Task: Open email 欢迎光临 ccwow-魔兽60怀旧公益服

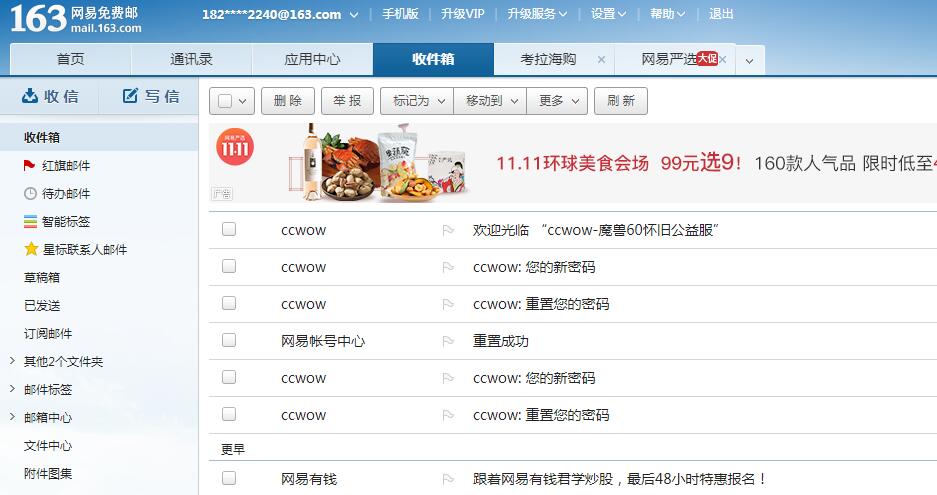Action: 595,230
